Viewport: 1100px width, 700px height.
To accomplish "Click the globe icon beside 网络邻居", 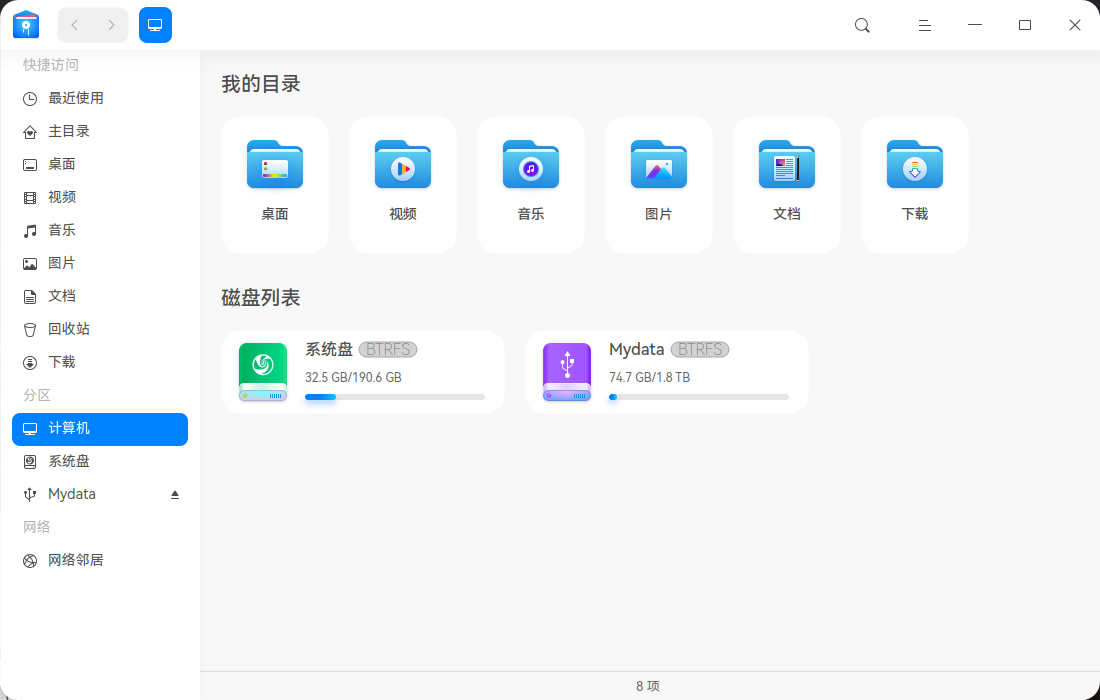I will (29, 560).
